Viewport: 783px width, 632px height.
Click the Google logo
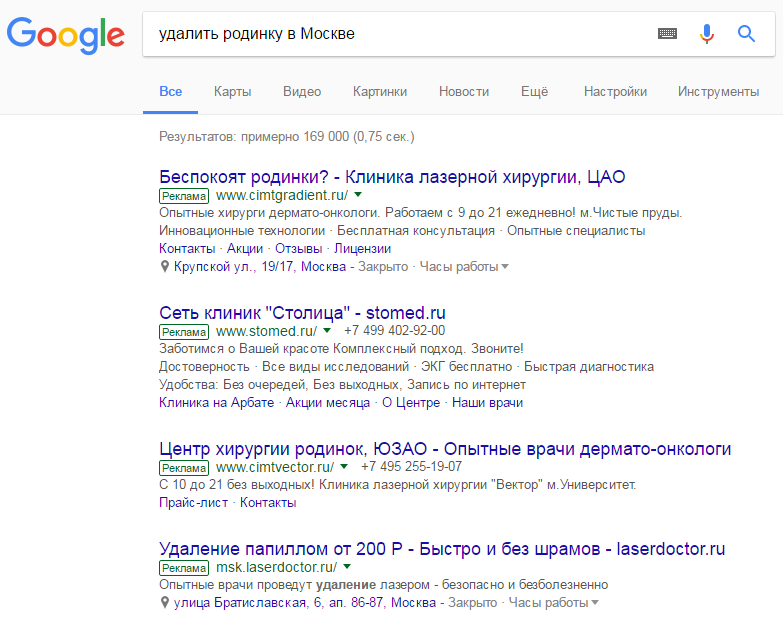65,35
